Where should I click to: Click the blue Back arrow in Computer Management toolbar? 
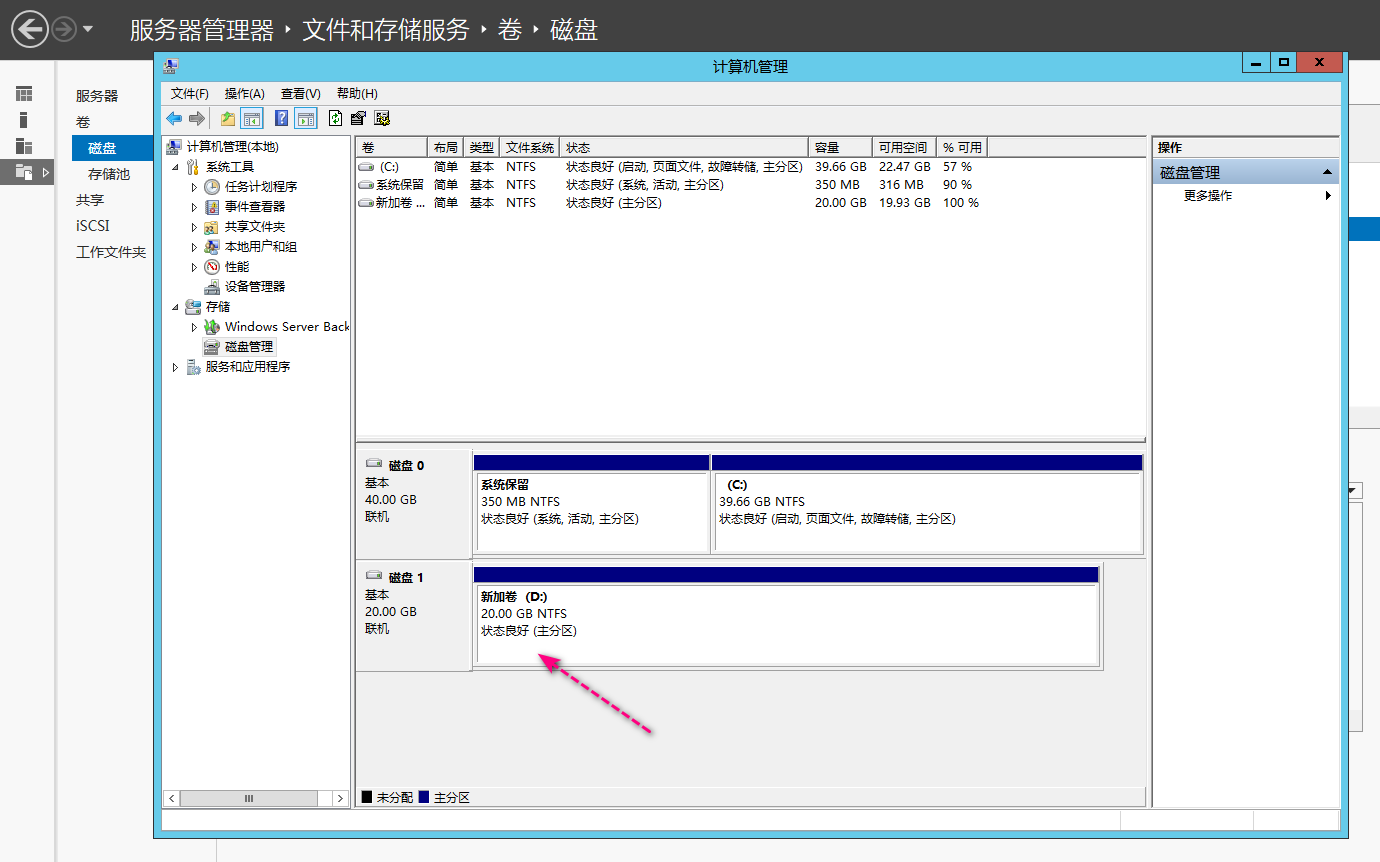pyautogui.click(x=174, y=119)
